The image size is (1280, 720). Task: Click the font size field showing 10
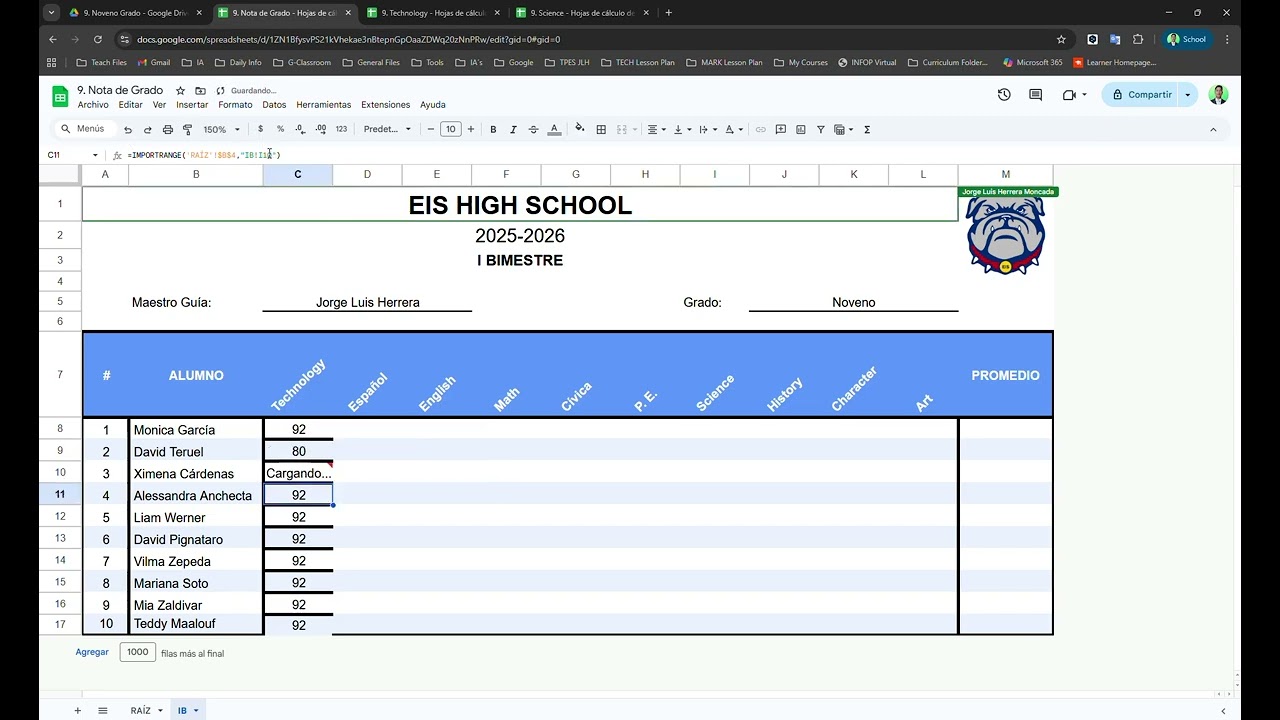pyautogui.click(x=451, y=129)
